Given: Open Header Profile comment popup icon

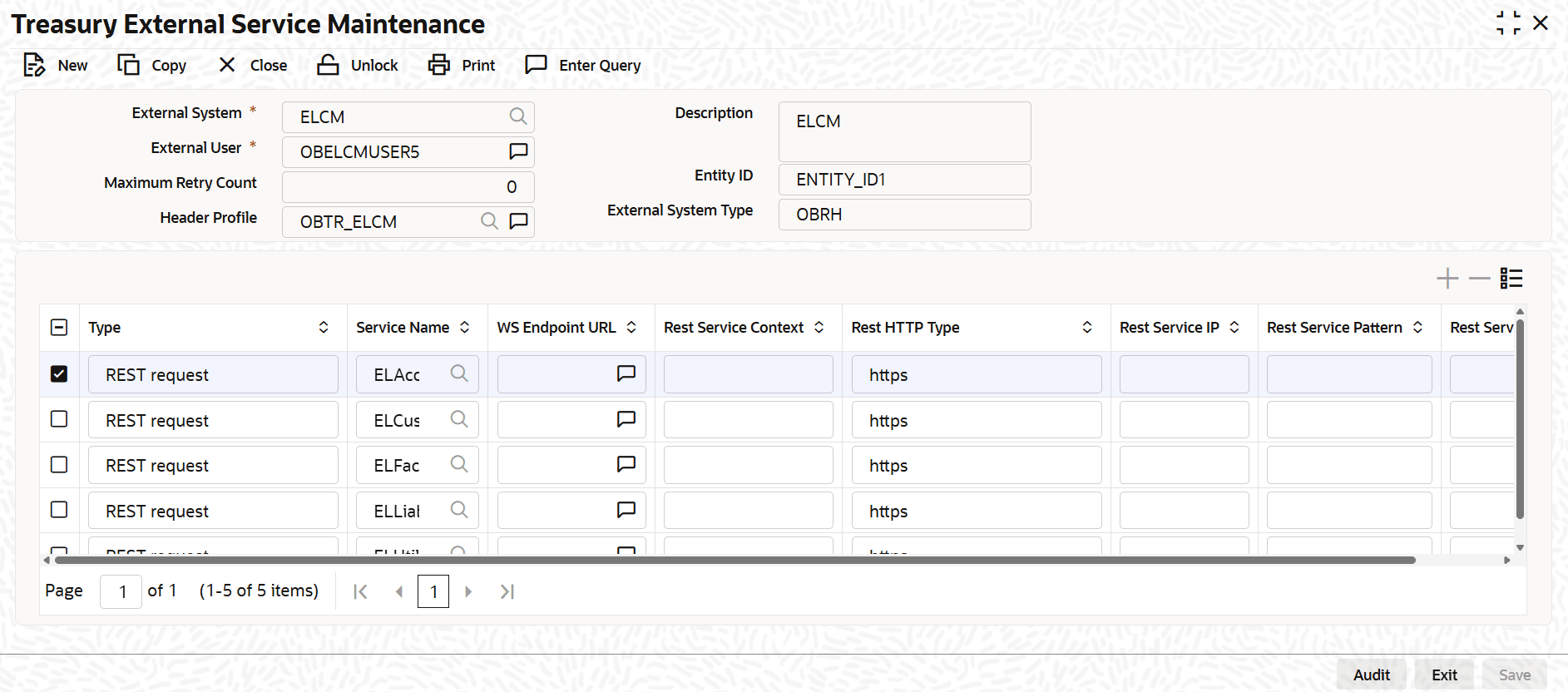Looking at the screenshot, I should pyautogui.click(x=518, y=221).
